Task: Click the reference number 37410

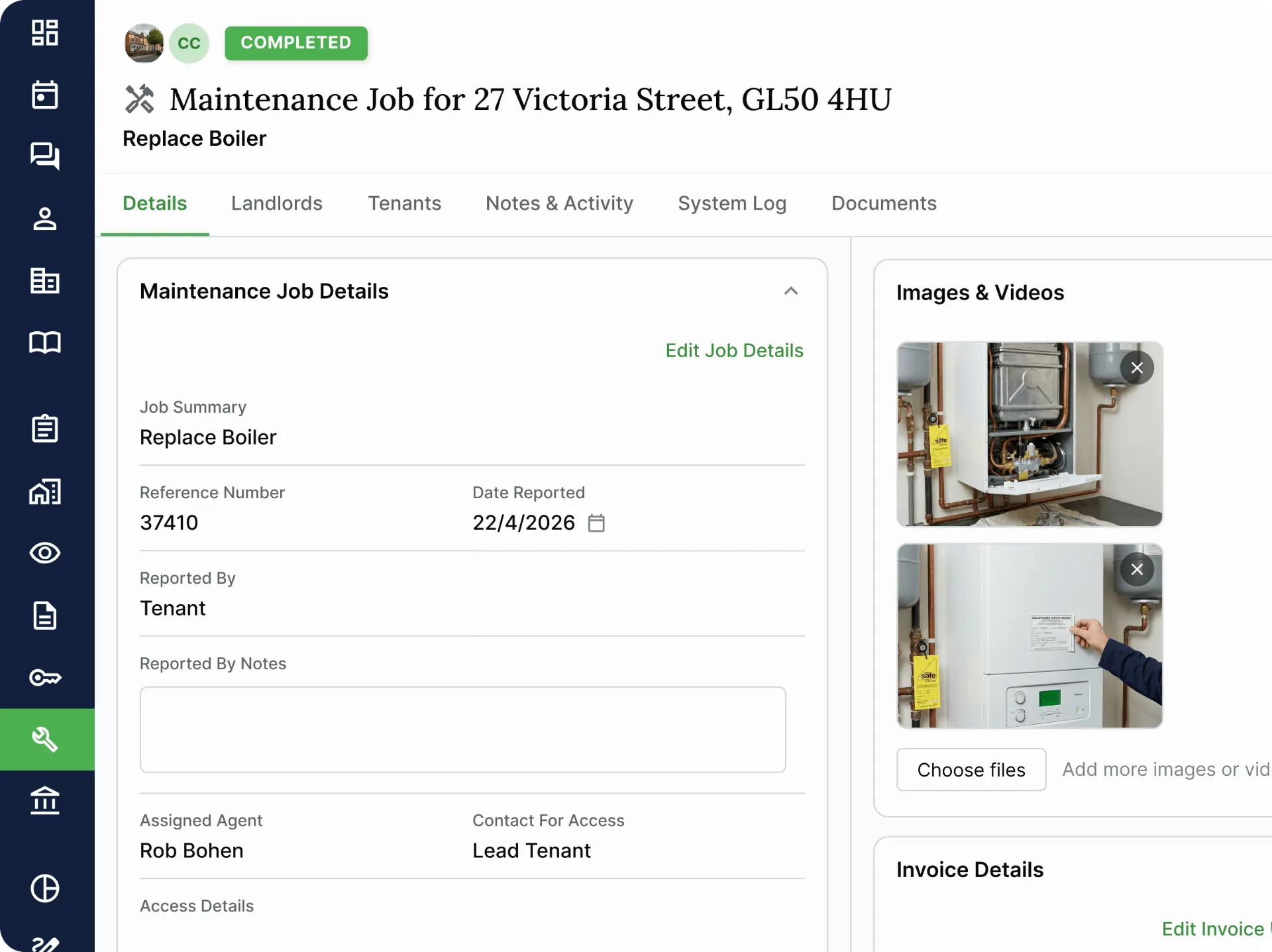Action: tap(169, 523)
